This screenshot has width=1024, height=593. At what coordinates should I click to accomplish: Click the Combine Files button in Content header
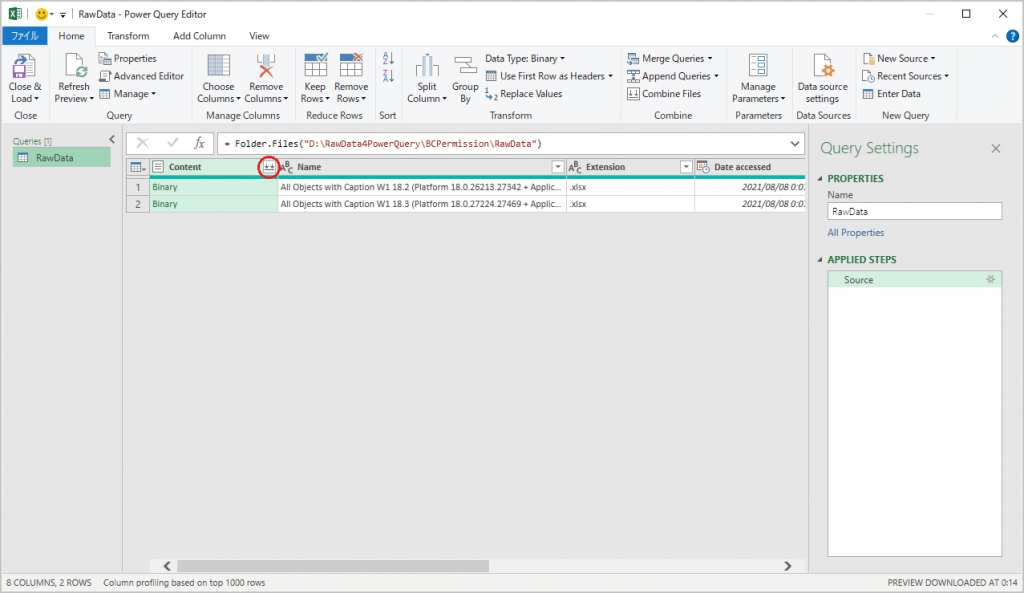(269, 167)
